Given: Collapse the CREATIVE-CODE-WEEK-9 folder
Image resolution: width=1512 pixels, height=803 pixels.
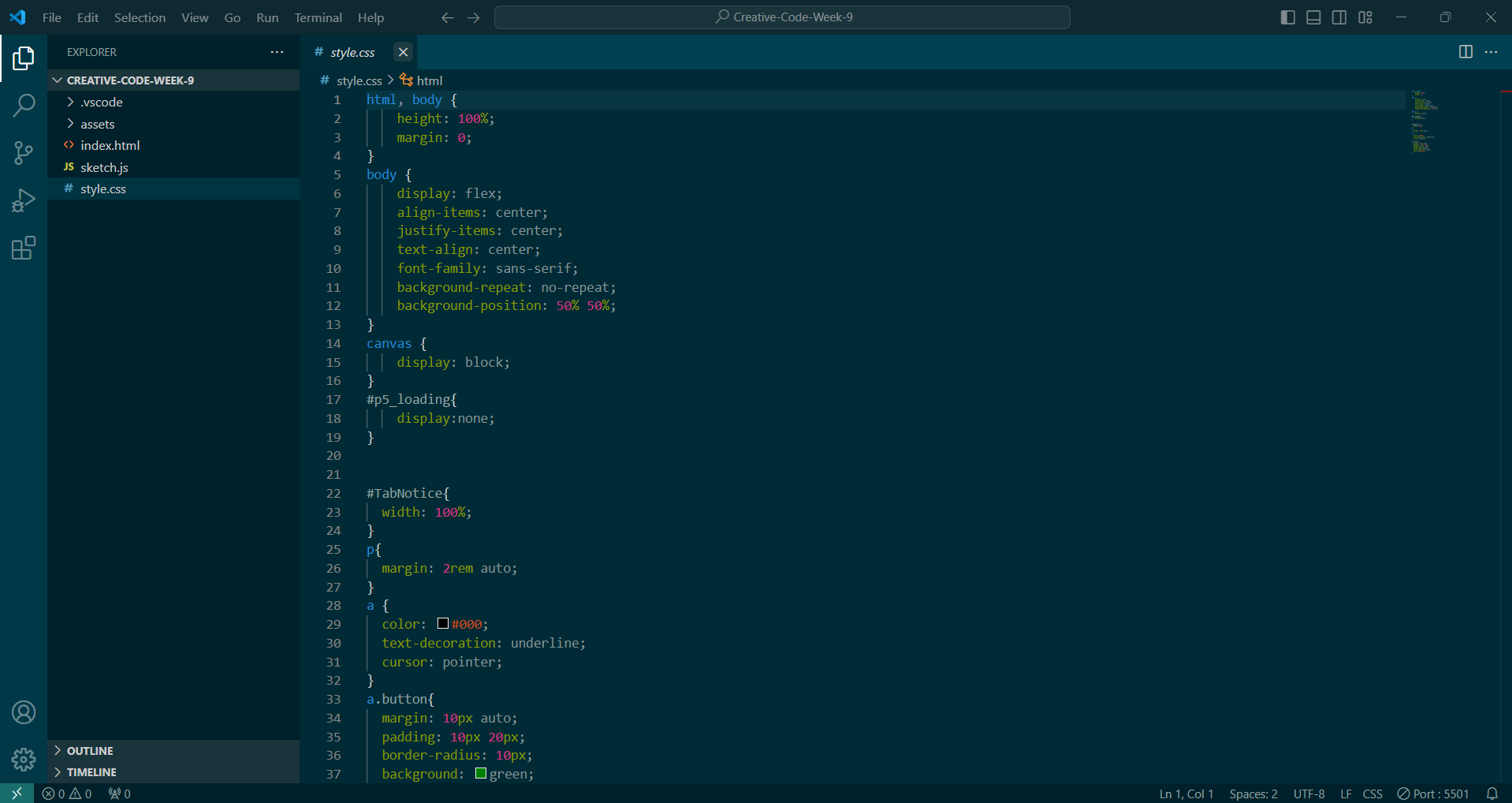Looking at the screenshot, I should pyautogui.click(x=57, y=80).
